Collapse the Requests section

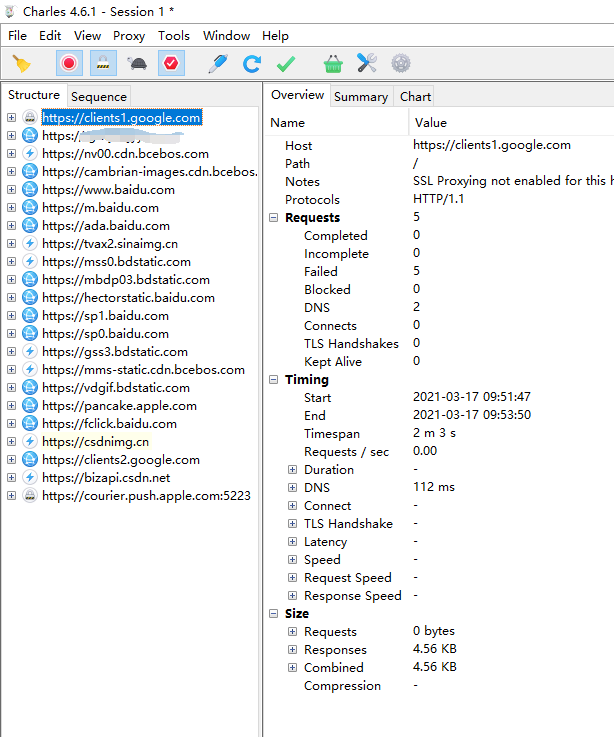[274, 218]
